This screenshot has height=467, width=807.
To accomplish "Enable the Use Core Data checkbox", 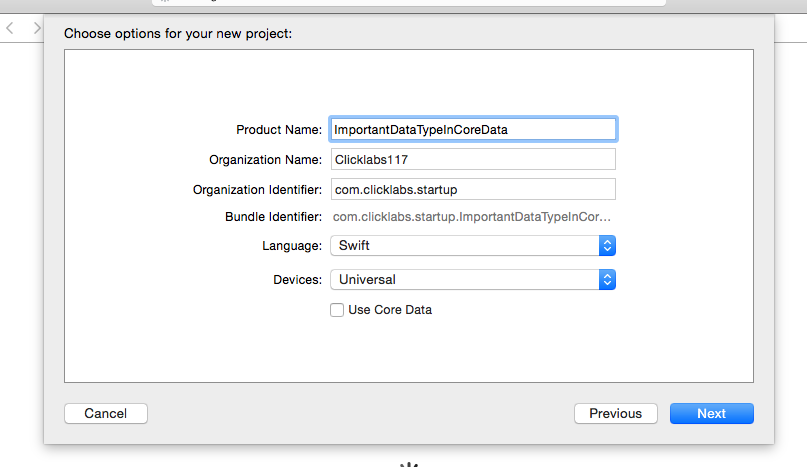I will pos(337,310).
